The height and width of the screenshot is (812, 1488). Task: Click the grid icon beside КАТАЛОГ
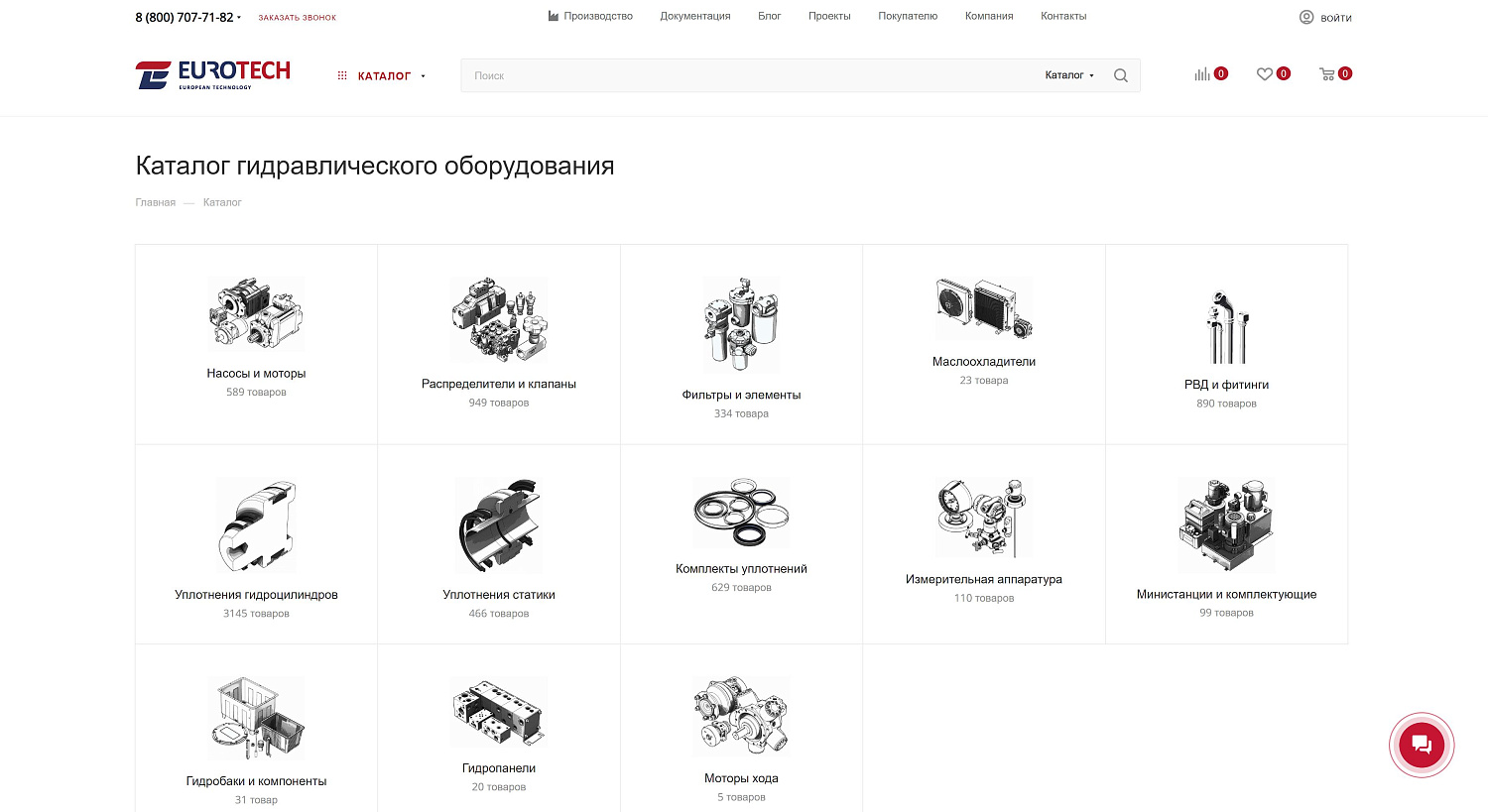[x=342, y=75]
